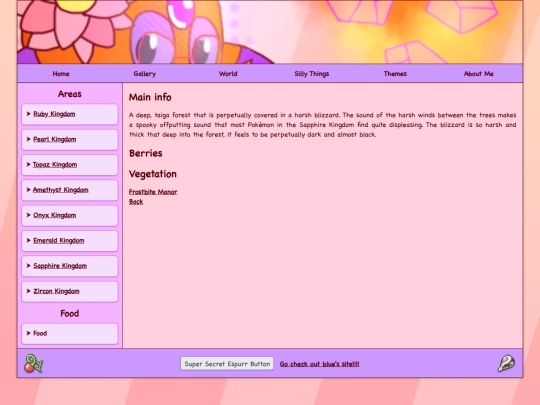540x405 pixels.
Task: Click the Back link
Action: 136,202
